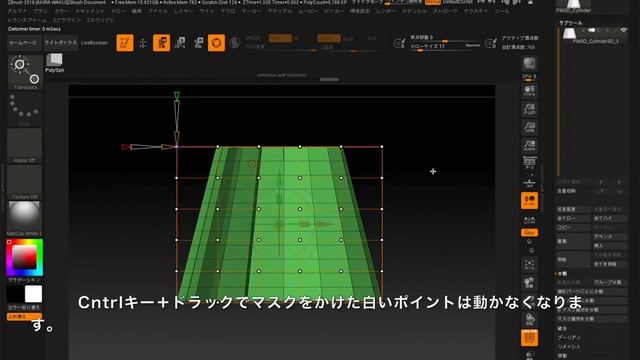Open the マテリアル menu
640x360 pixels.
(280, 11)
